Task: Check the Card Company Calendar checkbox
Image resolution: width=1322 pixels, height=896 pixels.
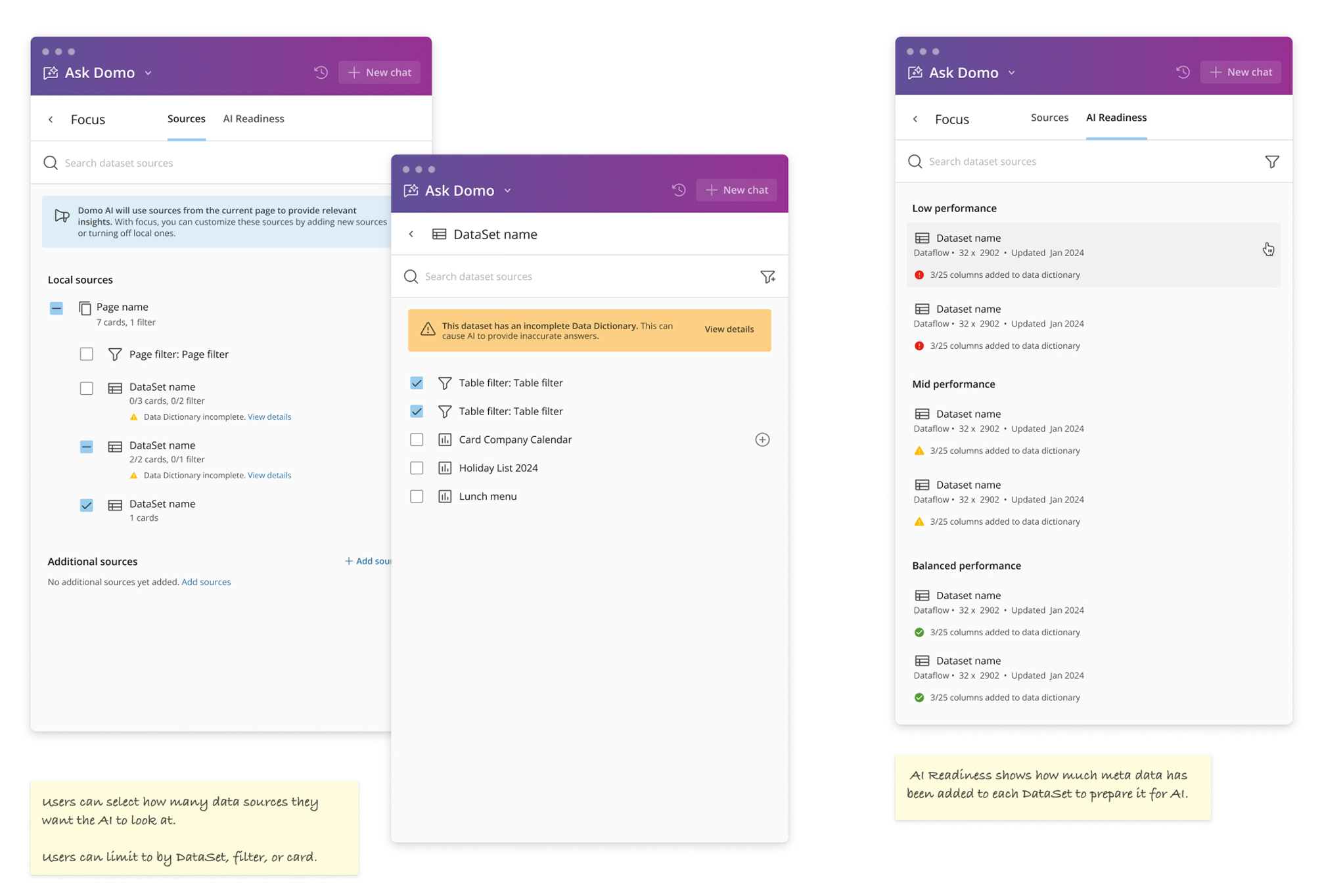Action: pyautogui.click(x=417, y=439)
